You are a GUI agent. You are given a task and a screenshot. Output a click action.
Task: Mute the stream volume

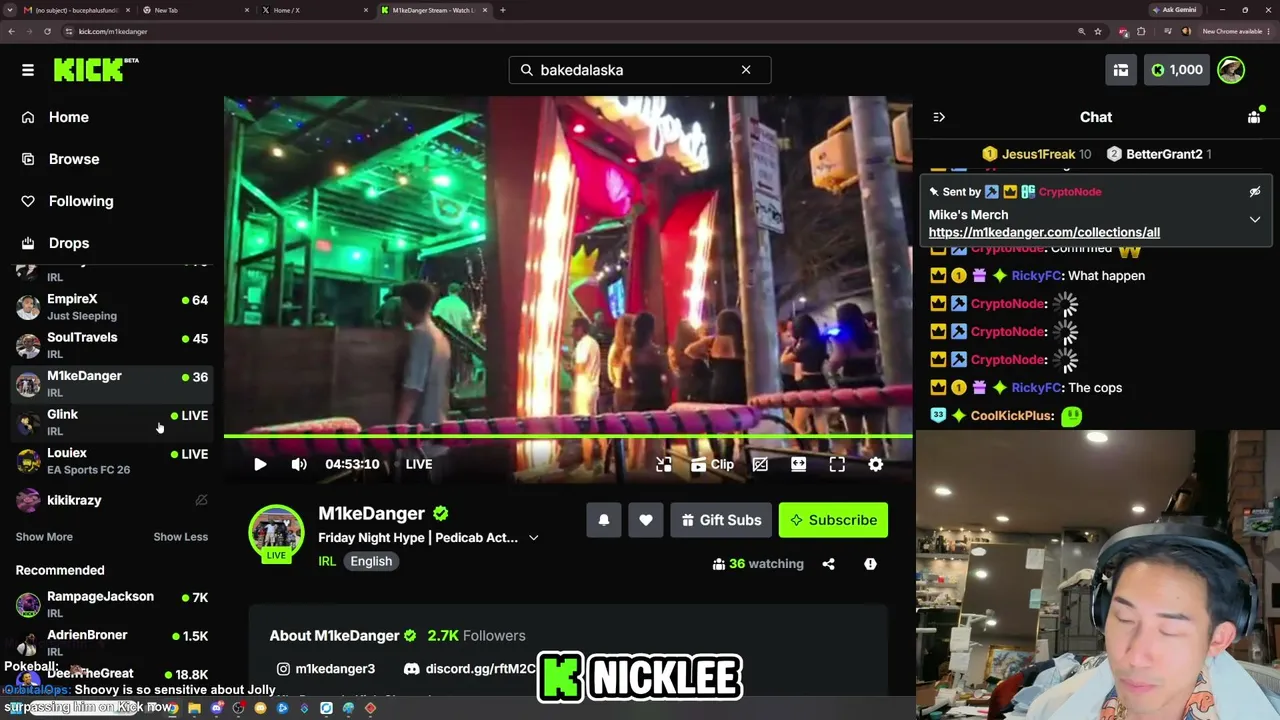[299, 464]
